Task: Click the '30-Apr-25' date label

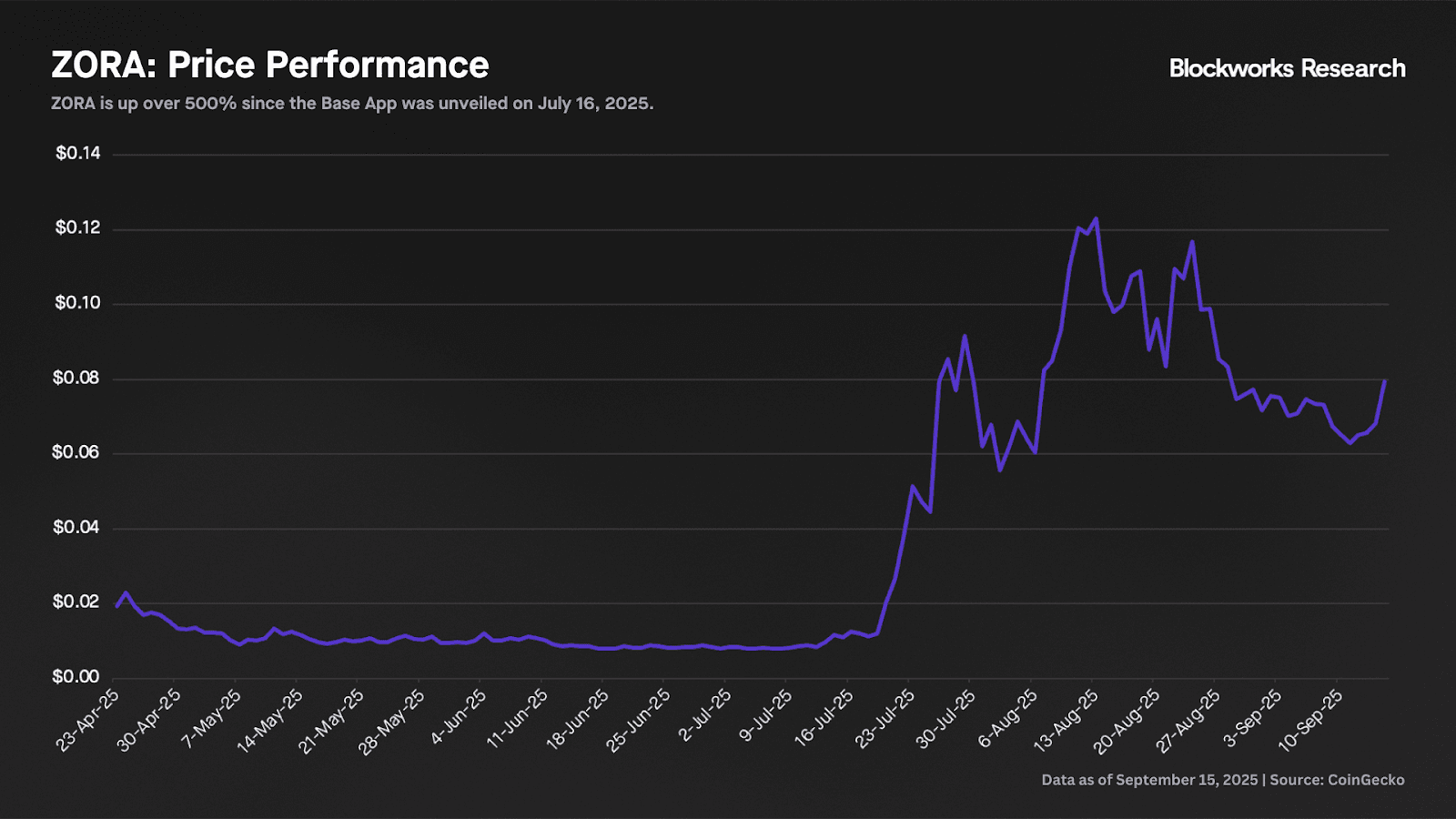Action: 148,720
